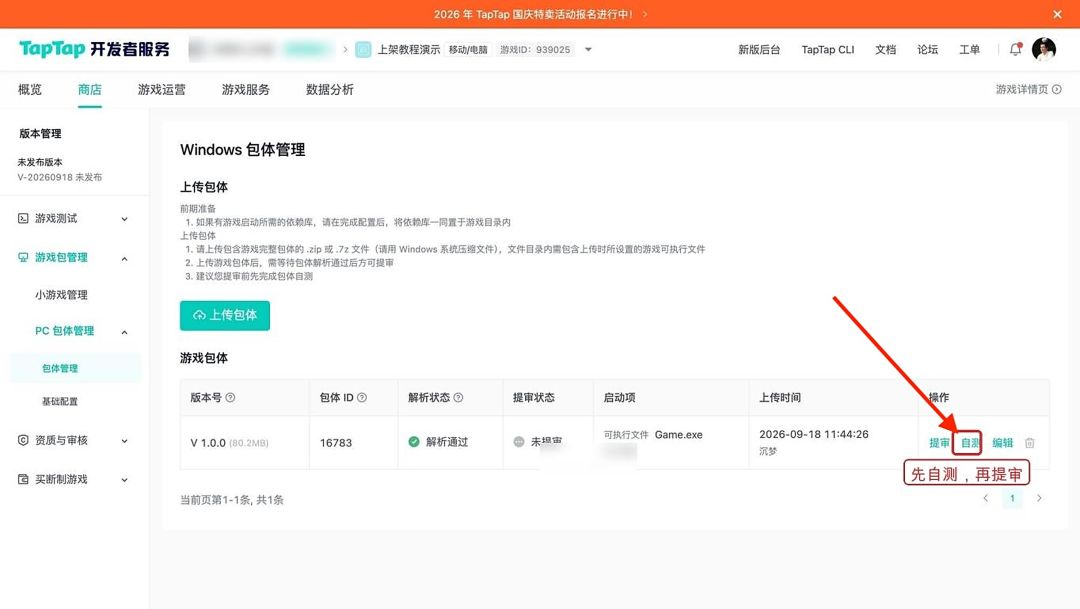
Task: Select page 1 in pagination
Action: [x=1012, y=498]
